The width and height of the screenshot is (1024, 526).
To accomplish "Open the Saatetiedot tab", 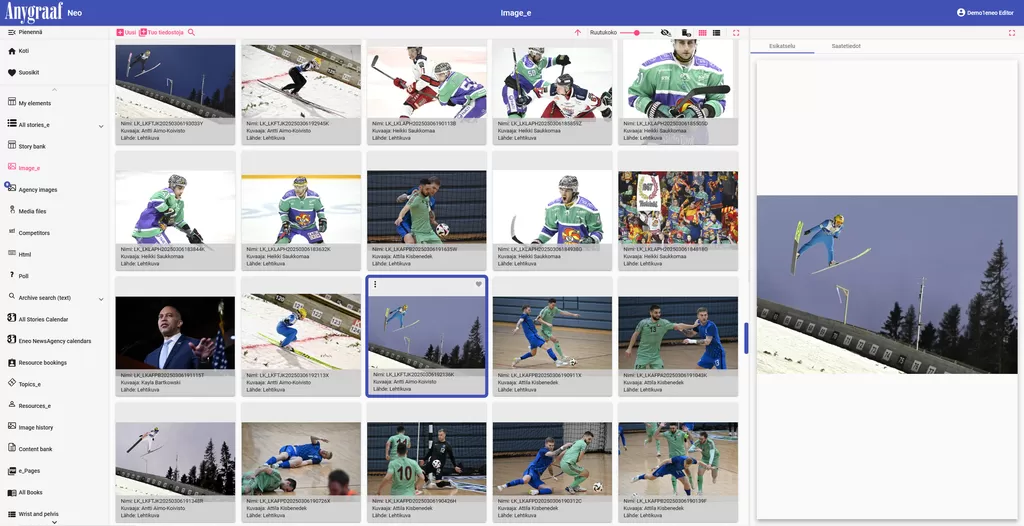I will (x=846, y=46).
